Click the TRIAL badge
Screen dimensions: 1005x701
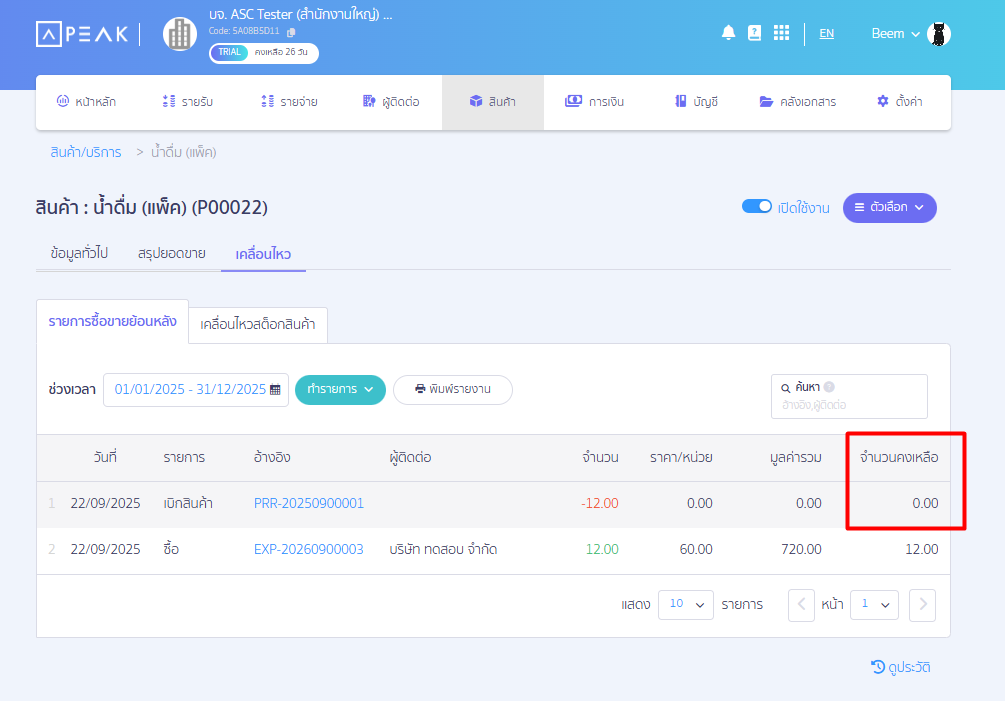pyautogui.click(x=229, y=53)
